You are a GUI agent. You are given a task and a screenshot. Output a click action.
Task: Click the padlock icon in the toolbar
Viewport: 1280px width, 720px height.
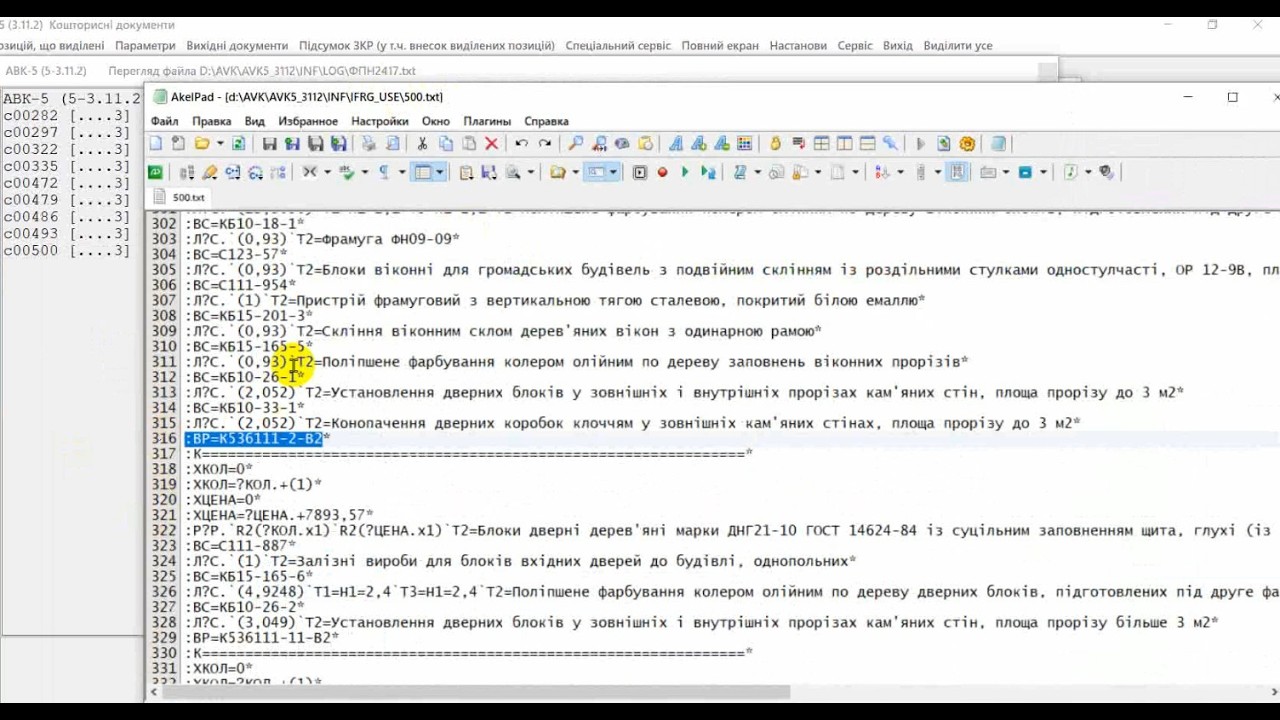click(775, 144)
